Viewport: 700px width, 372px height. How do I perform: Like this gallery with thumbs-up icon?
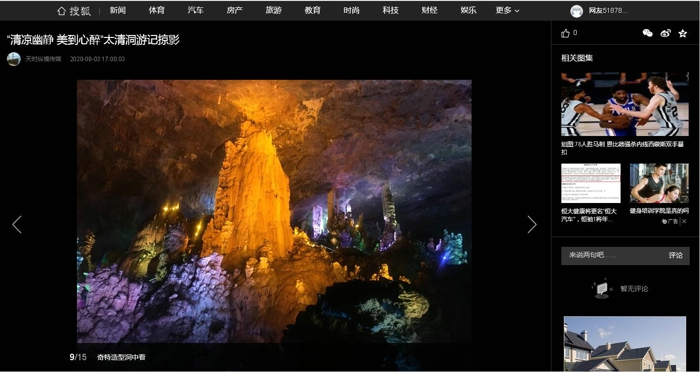[565, 33]
